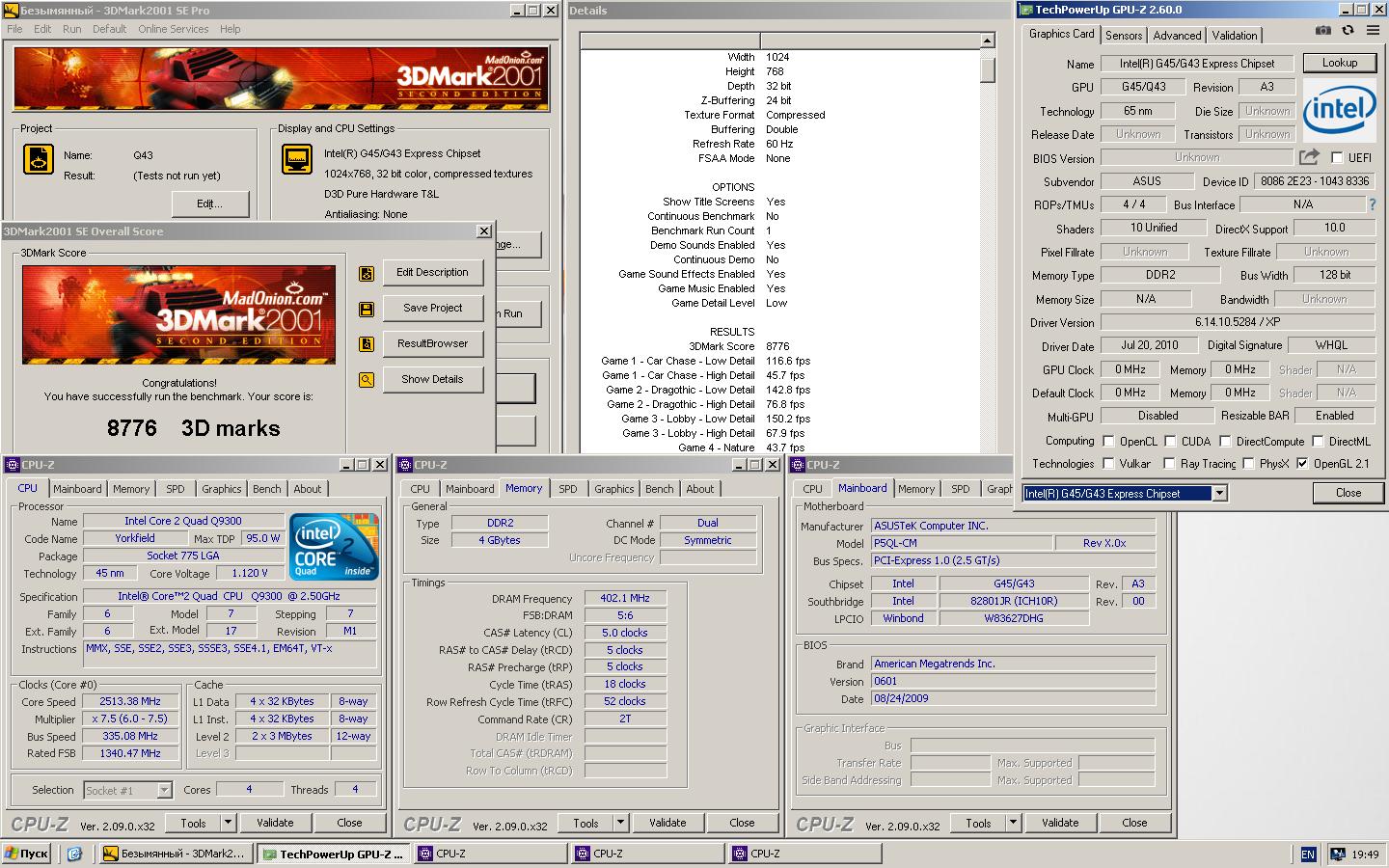Screen dimensions: 1389x868
Task: Open the GPU selector dropdown in GPU-Z
Action: 1220,493
